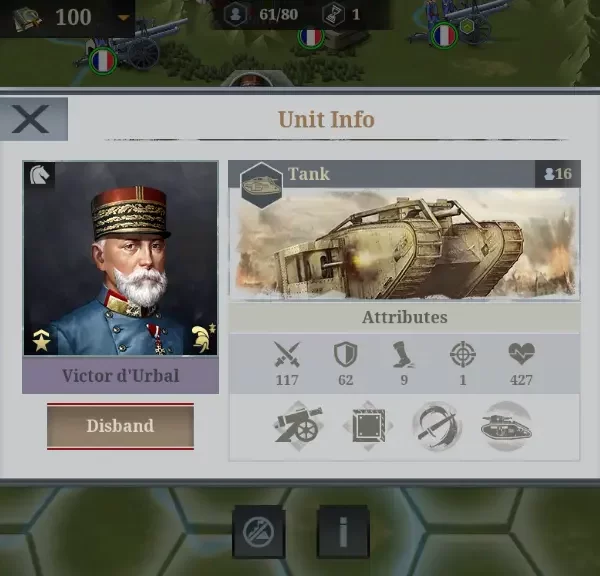Open the info button with letter i
This screenshot has height=576, width=600.
click(343, 531)
